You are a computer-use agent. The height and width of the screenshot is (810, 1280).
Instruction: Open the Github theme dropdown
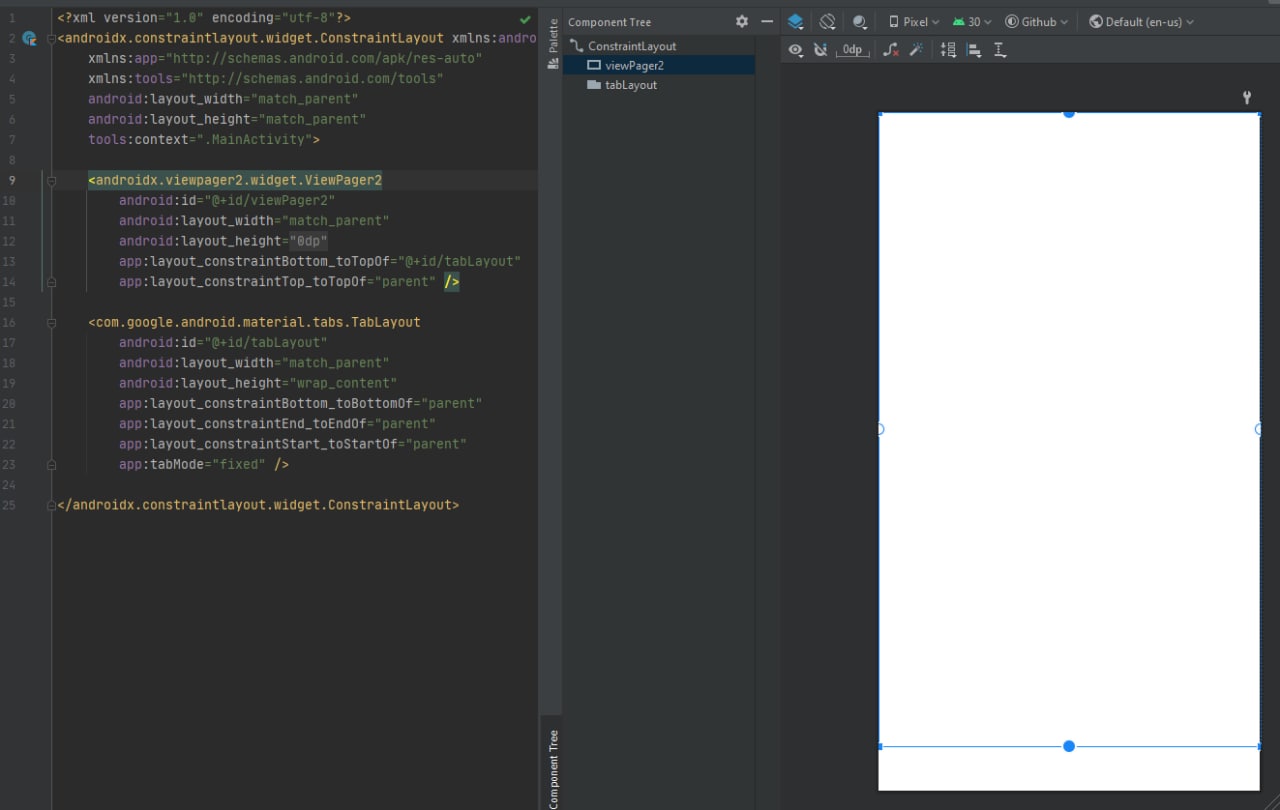point(1037,21)
